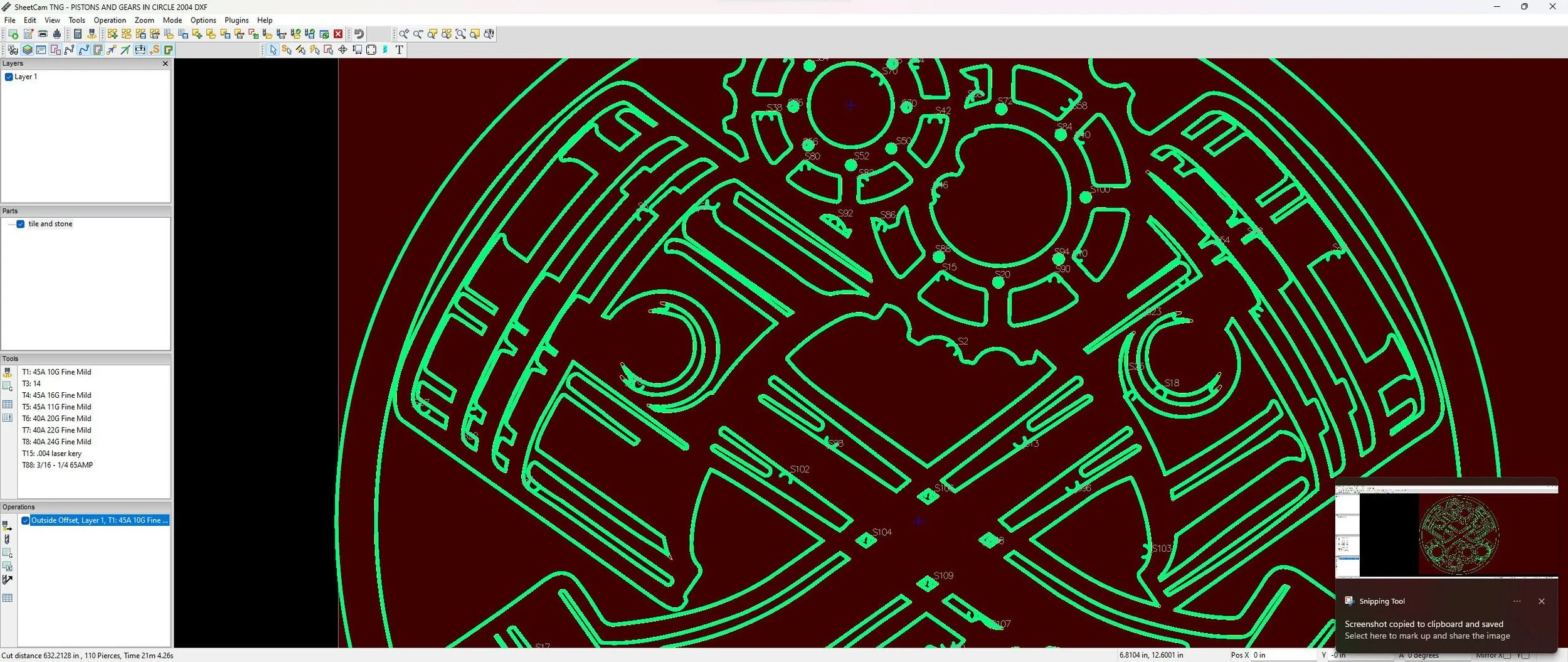Select tool T4: 45A 16G Fine Mild
Viewport: 1568px width, 662px height.
point(56,395)
